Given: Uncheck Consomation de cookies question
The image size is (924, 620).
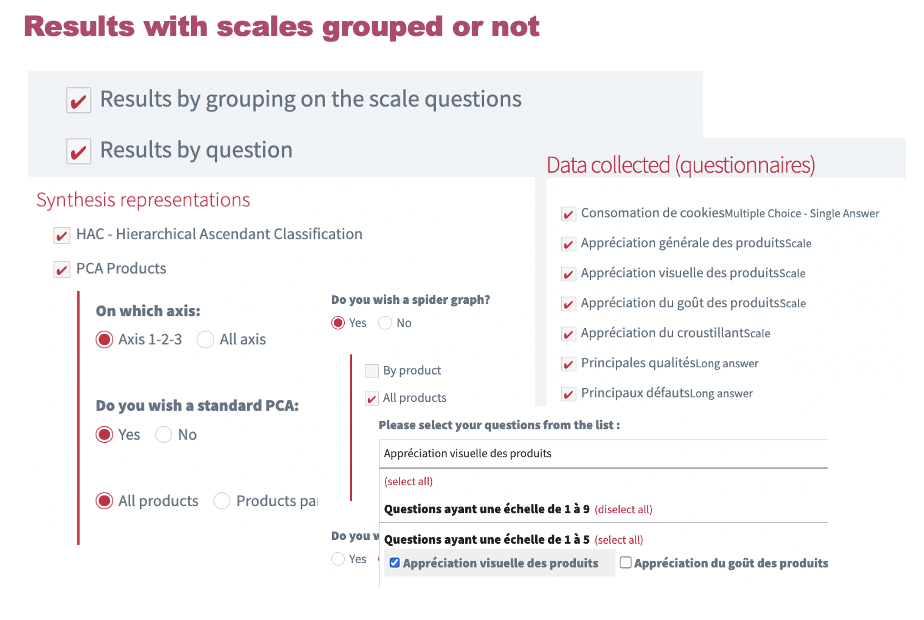Looking at the screenshot, I should [x=568, y=214].
